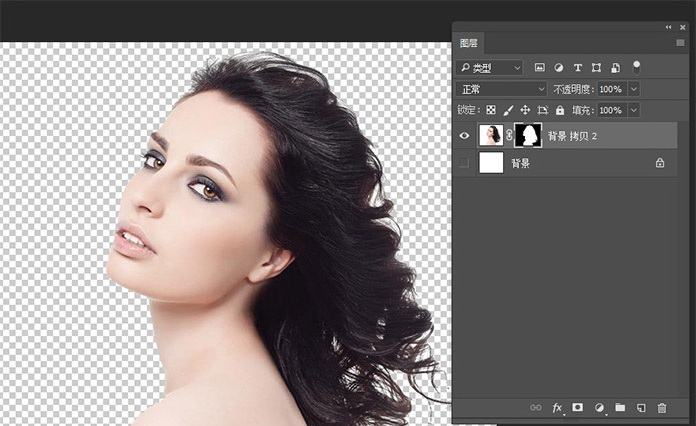The height and width of the screenshot is (426, 696).
Task: Click the 不透明度 100% value field
Action: click(x=612, y=89)
